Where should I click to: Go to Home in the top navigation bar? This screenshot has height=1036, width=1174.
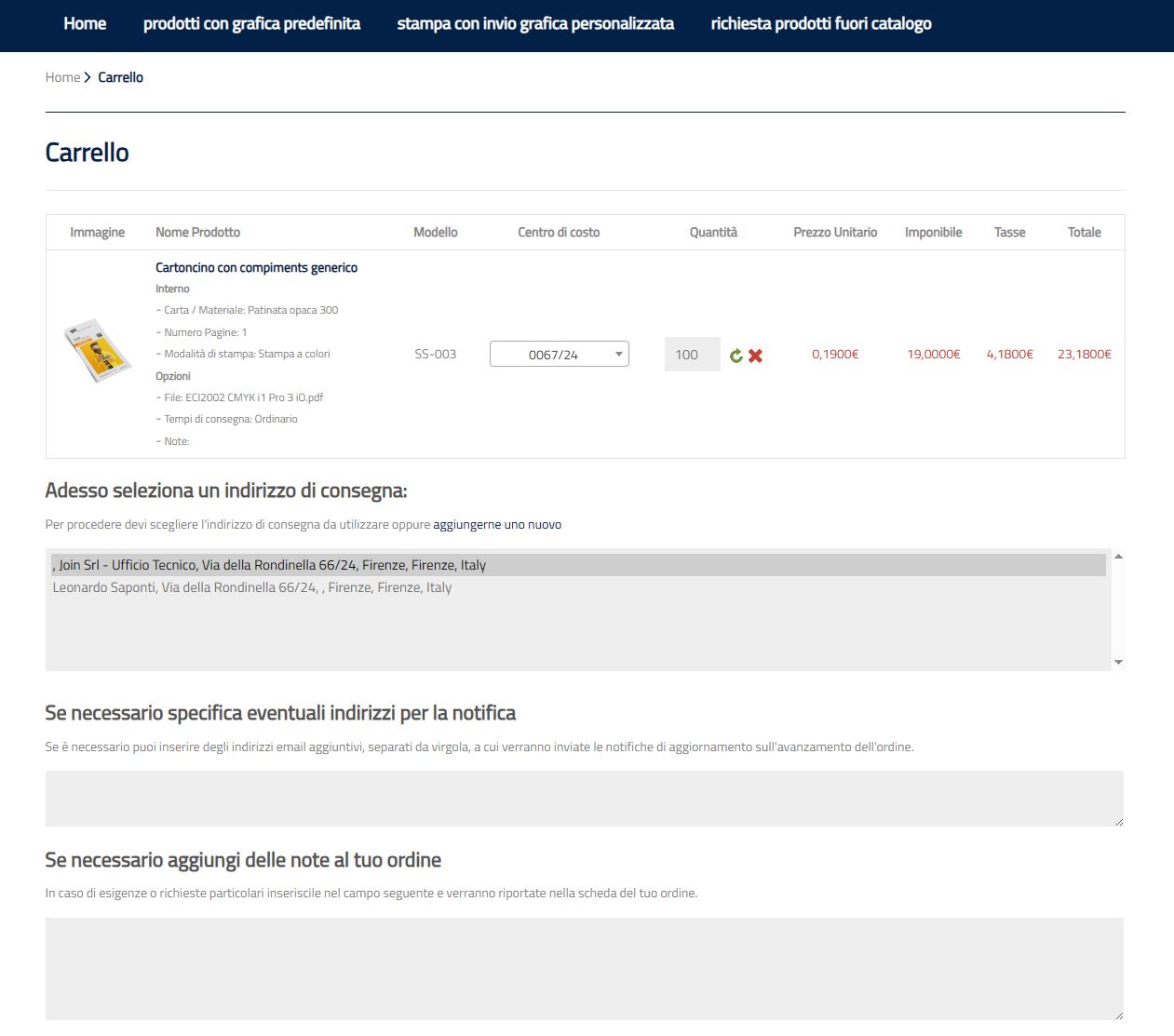[x=85, y=24]
